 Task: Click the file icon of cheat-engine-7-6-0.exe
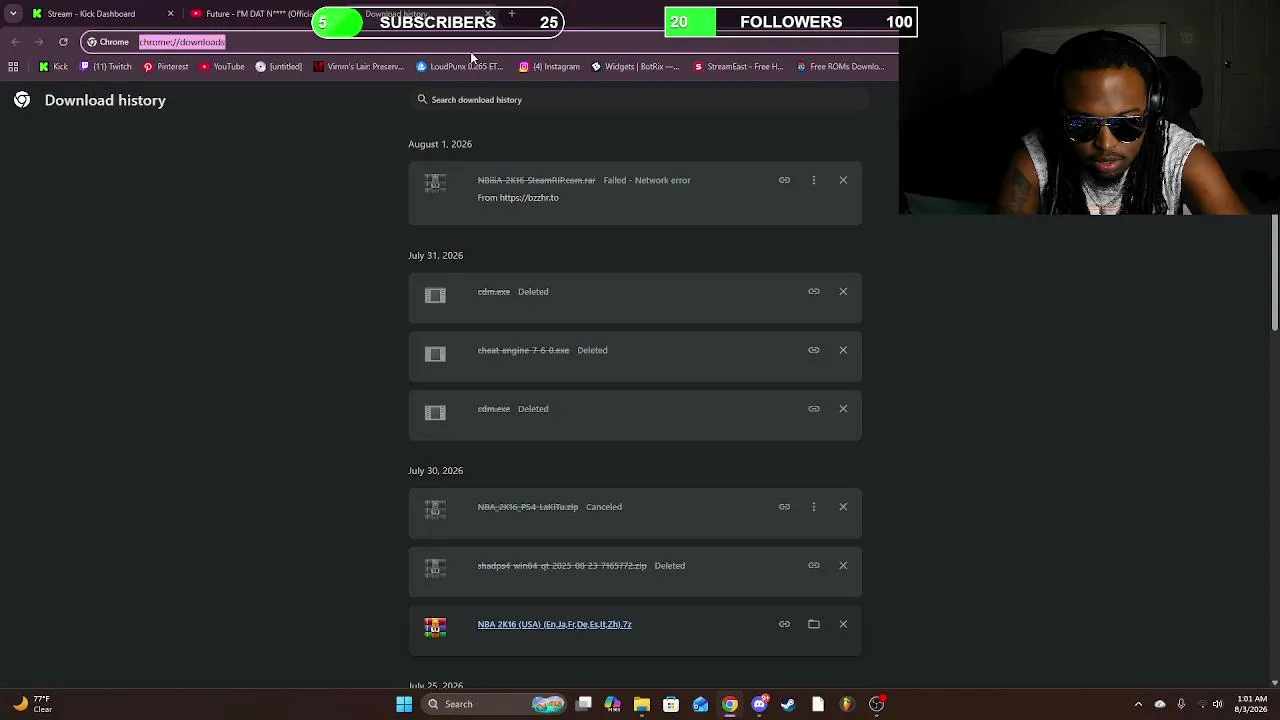435,354
